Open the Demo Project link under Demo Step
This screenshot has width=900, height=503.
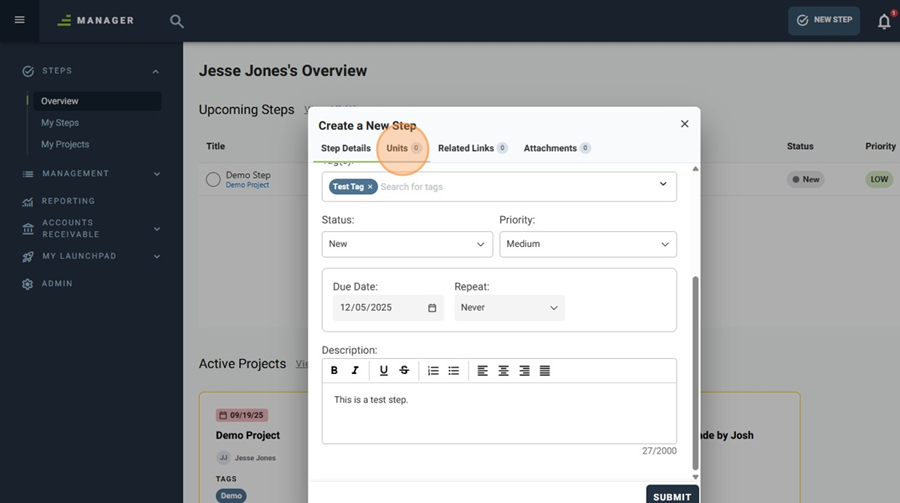pyautogui.click(x=247, y=185)
